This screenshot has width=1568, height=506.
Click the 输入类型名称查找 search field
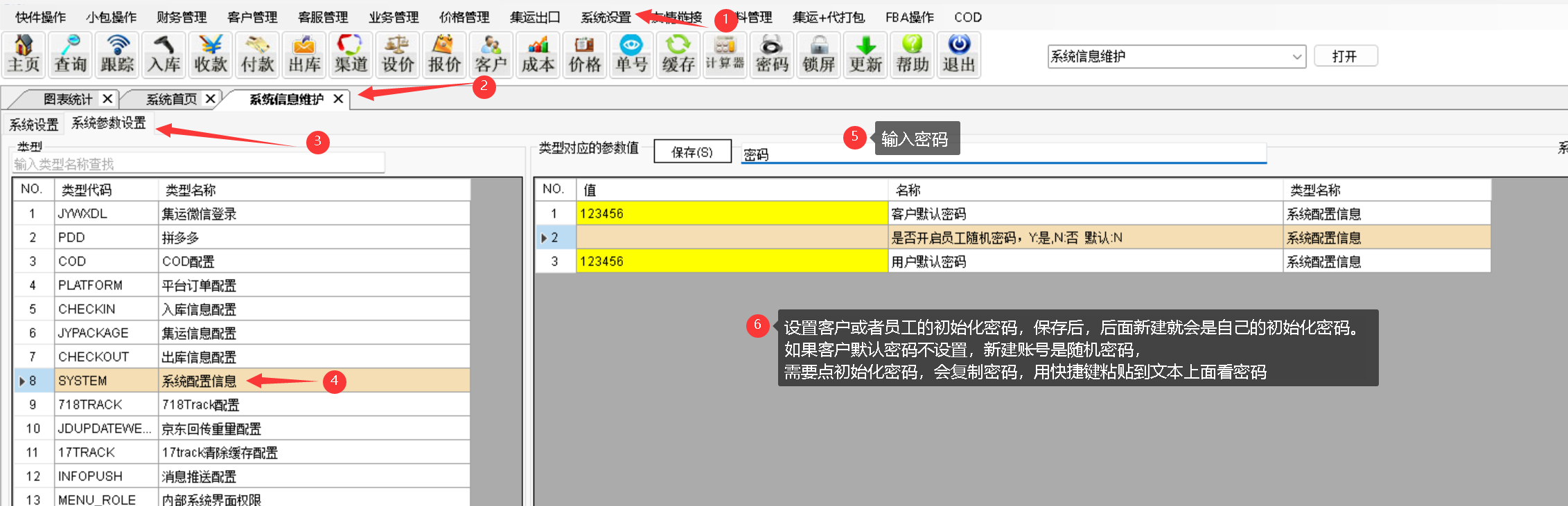(198, 164)
